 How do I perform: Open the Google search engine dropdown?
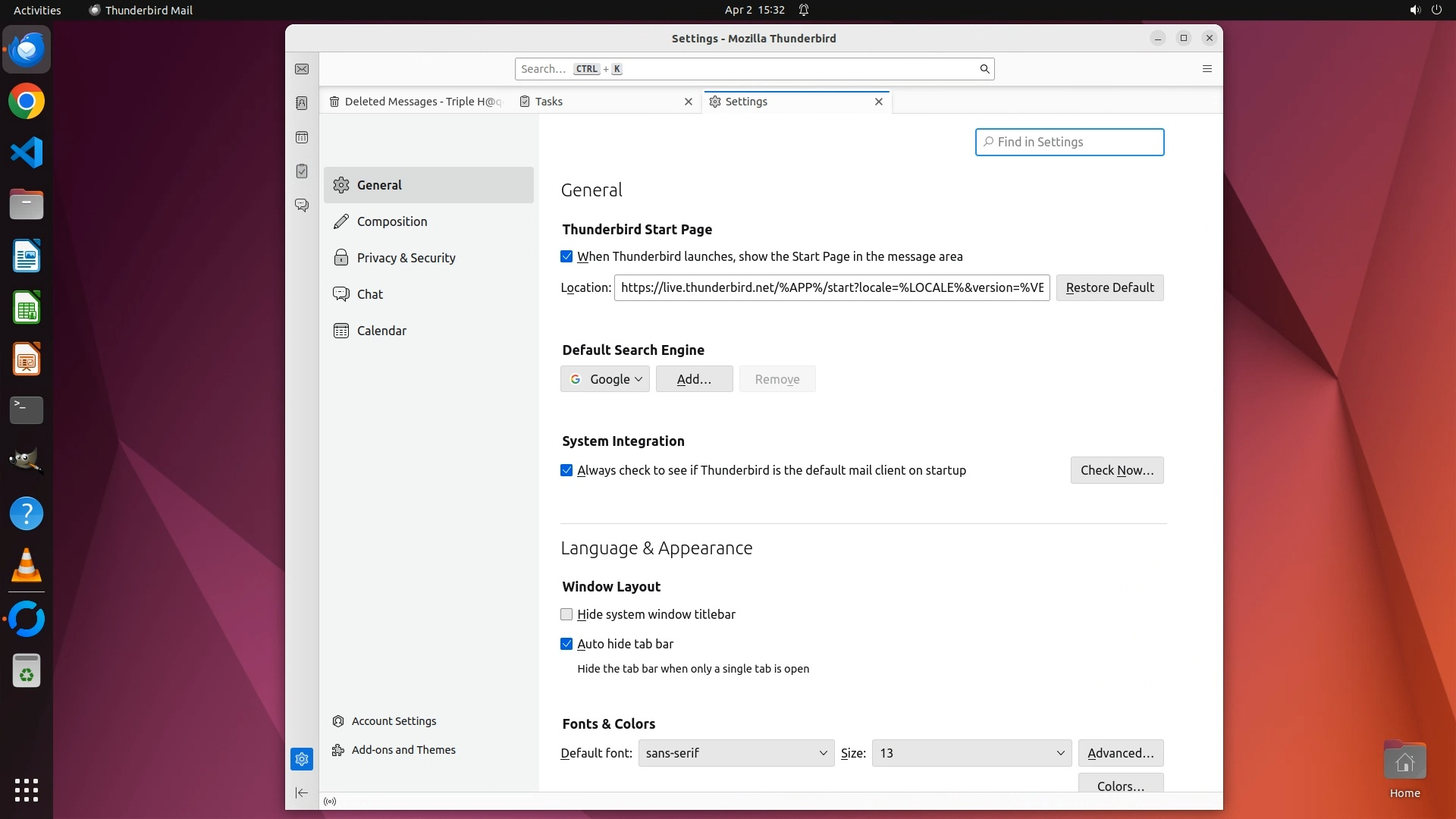(x=605, y=379)
